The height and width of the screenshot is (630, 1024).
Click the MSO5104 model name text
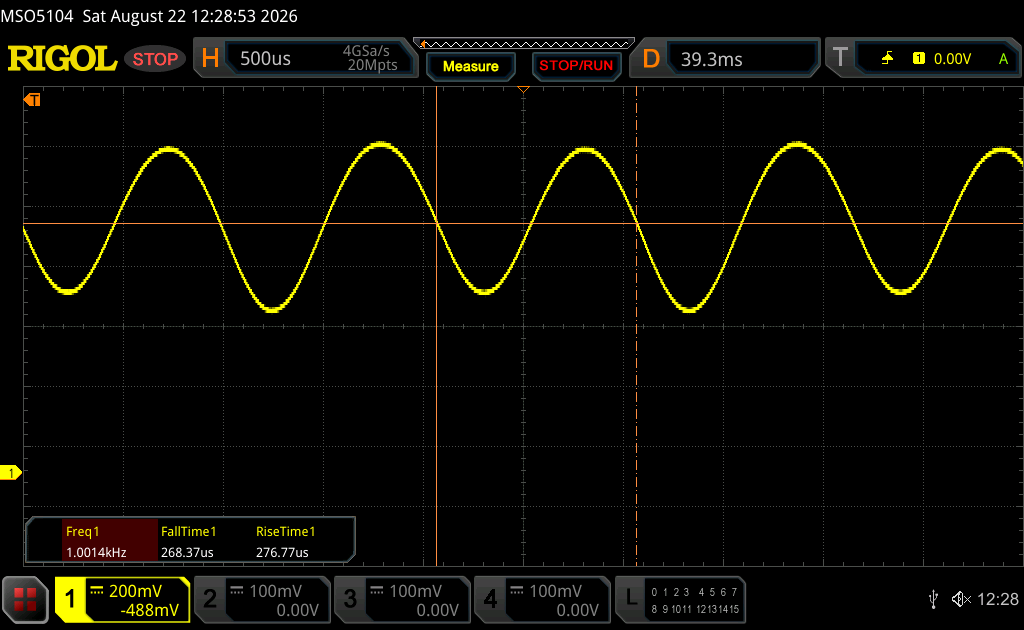[x=37, y=16]
